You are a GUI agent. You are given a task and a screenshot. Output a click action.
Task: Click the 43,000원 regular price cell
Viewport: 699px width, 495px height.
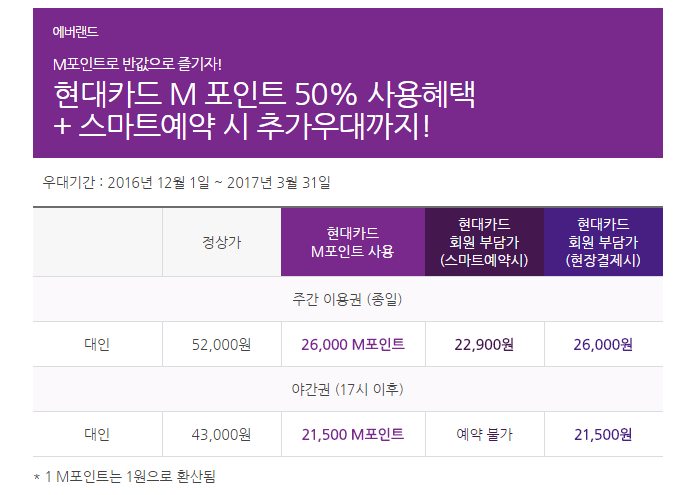click(222, 434)
